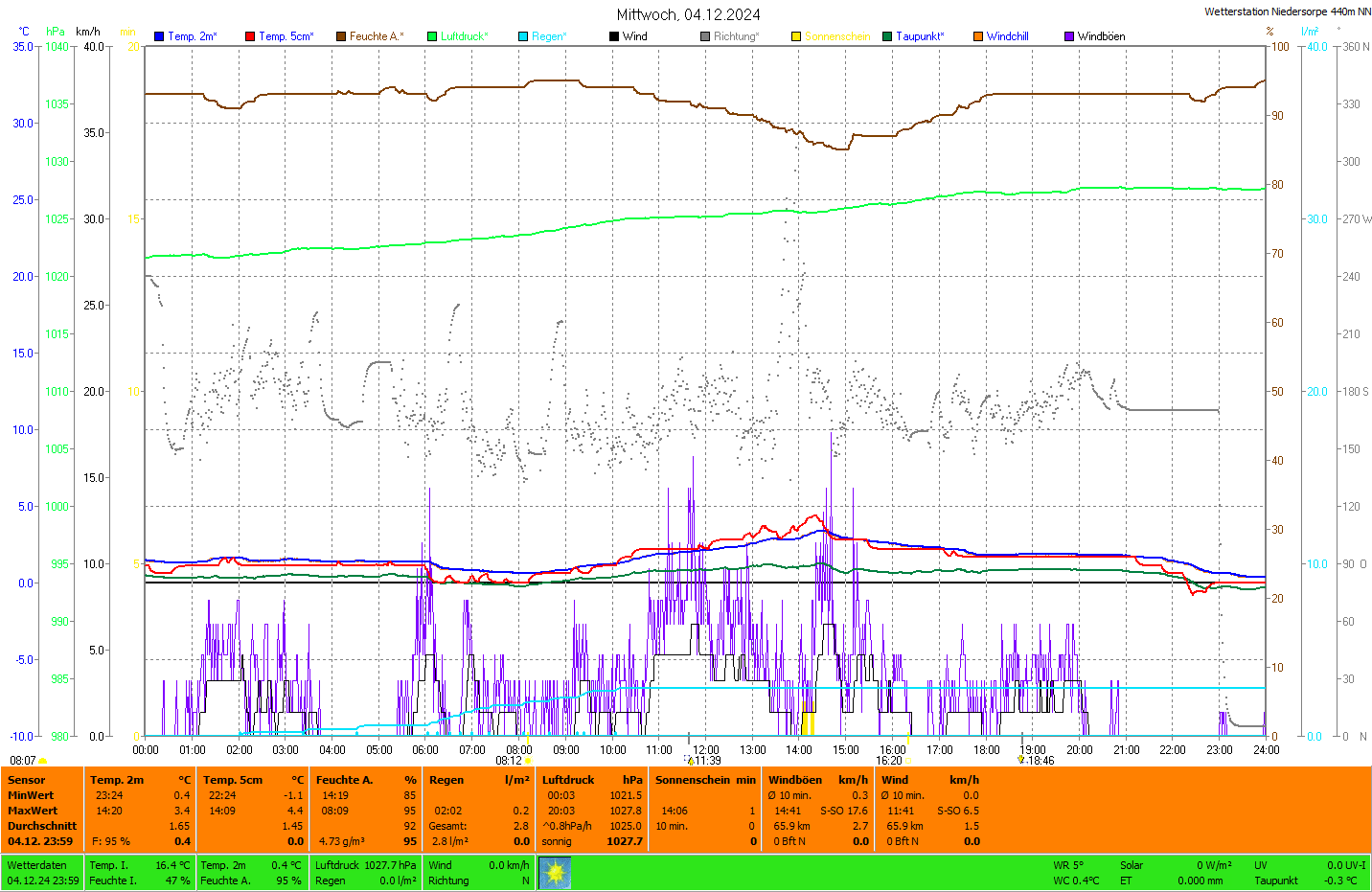The width and height of the screenshot is (1372, 892).
Task: Click the Mittwoch, 04.12.2024 date heading
Action: (688, 14)
